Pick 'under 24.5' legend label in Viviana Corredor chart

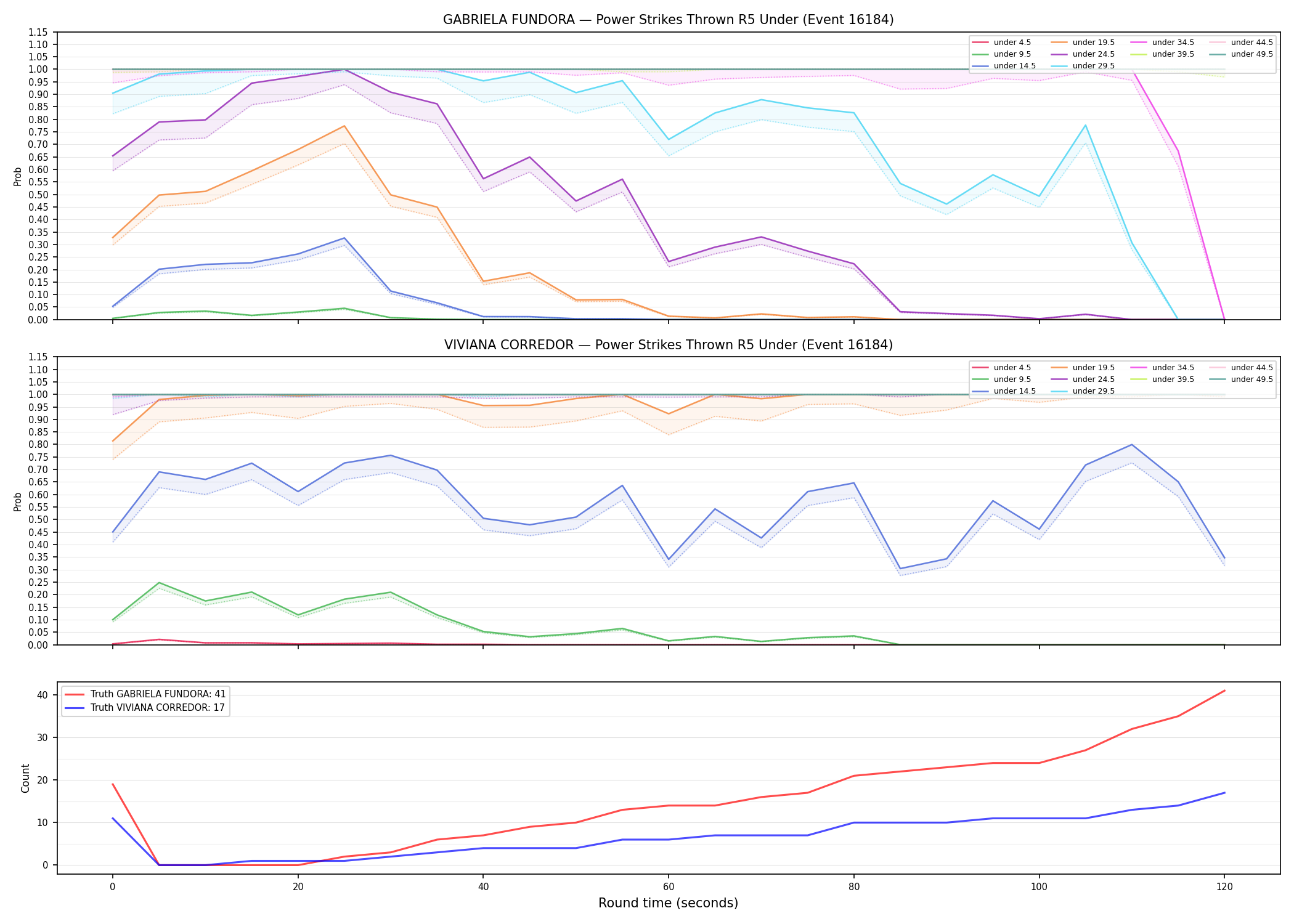click(x=1093, y=379)
